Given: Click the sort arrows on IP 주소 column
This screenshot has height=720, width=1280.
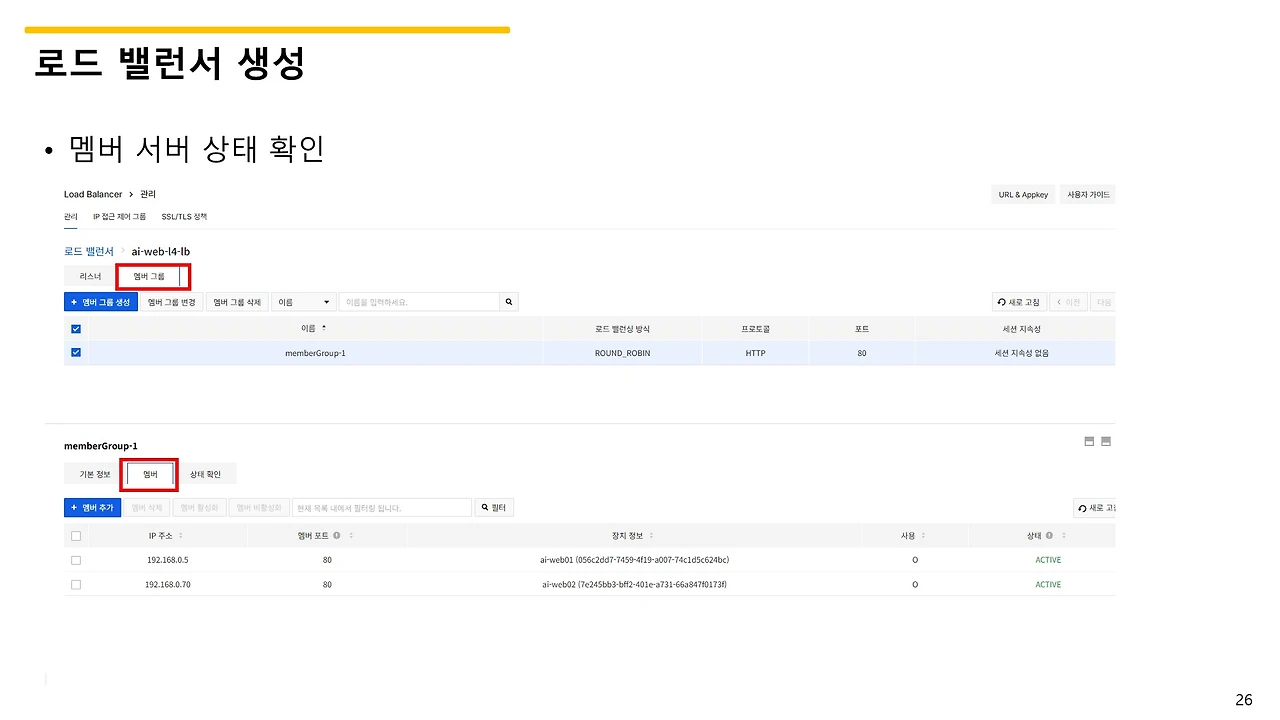Looking at the screenshot, I should (x=180, y=536).
